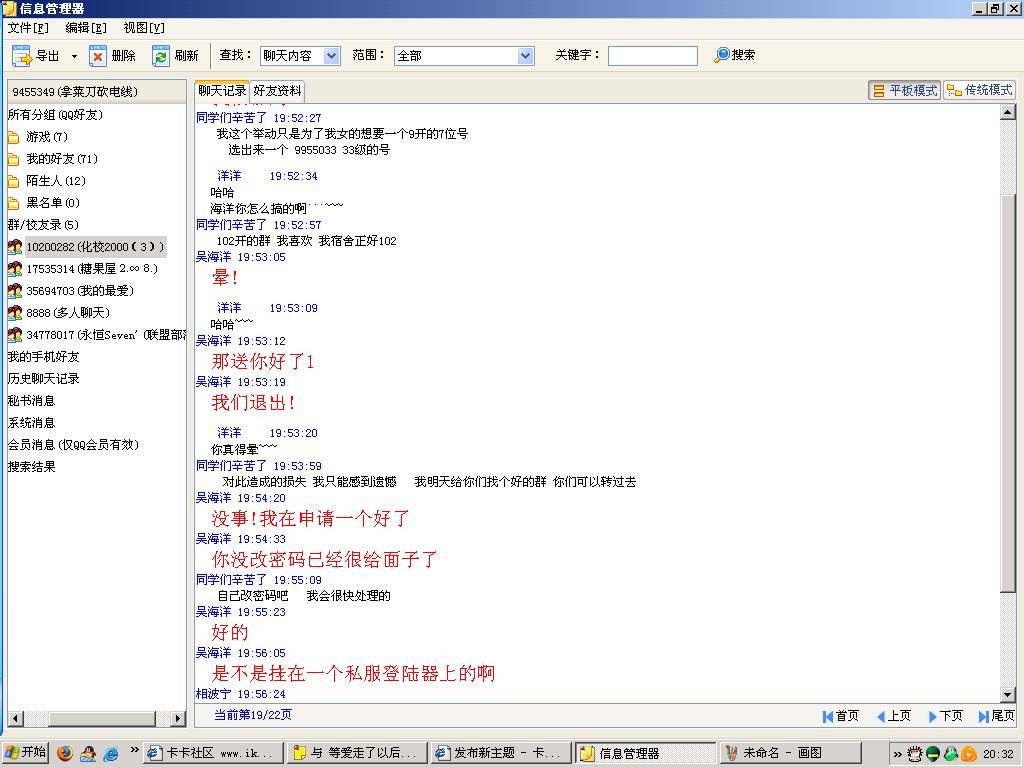Click the 搜索 search button
This screenshot has width=1024, height=768.
click(x=734, y=55)
